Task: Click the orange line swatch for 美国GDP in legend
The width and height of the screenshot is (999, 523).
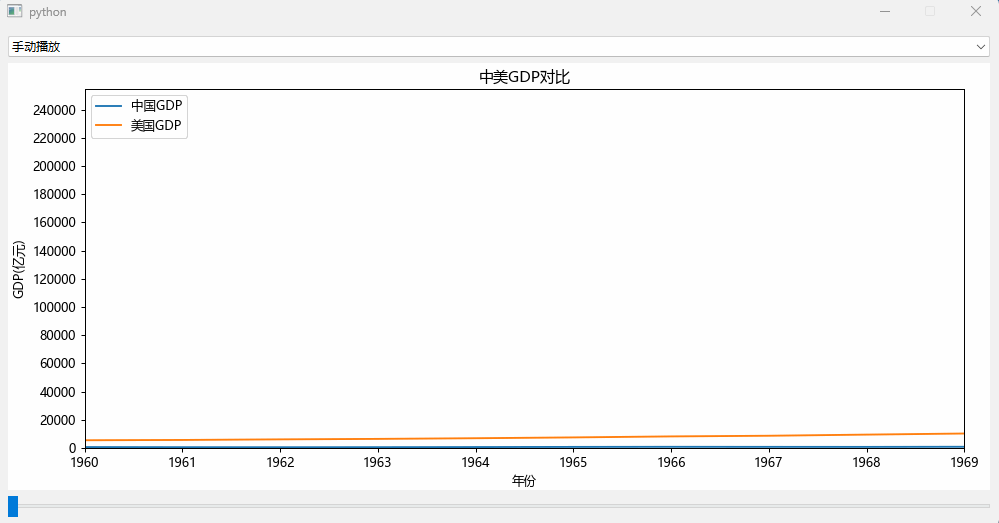Action: pos(108,125)
